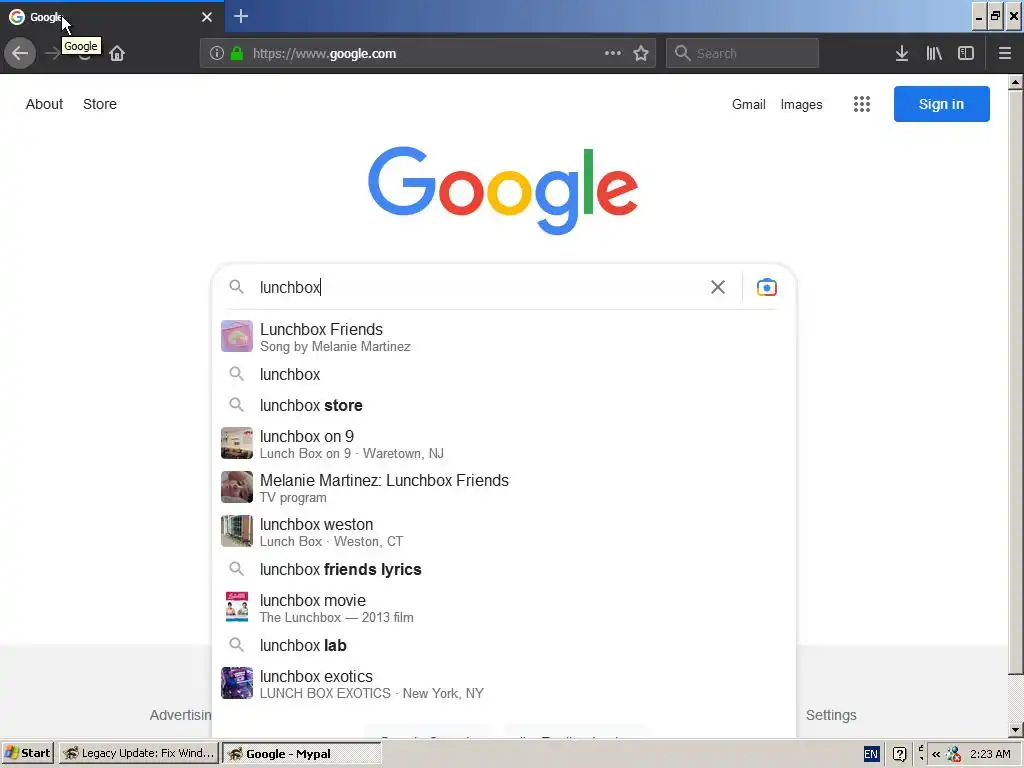Click the help question mark tray icon
1024x768 pixels.
[x=899, y=754]
